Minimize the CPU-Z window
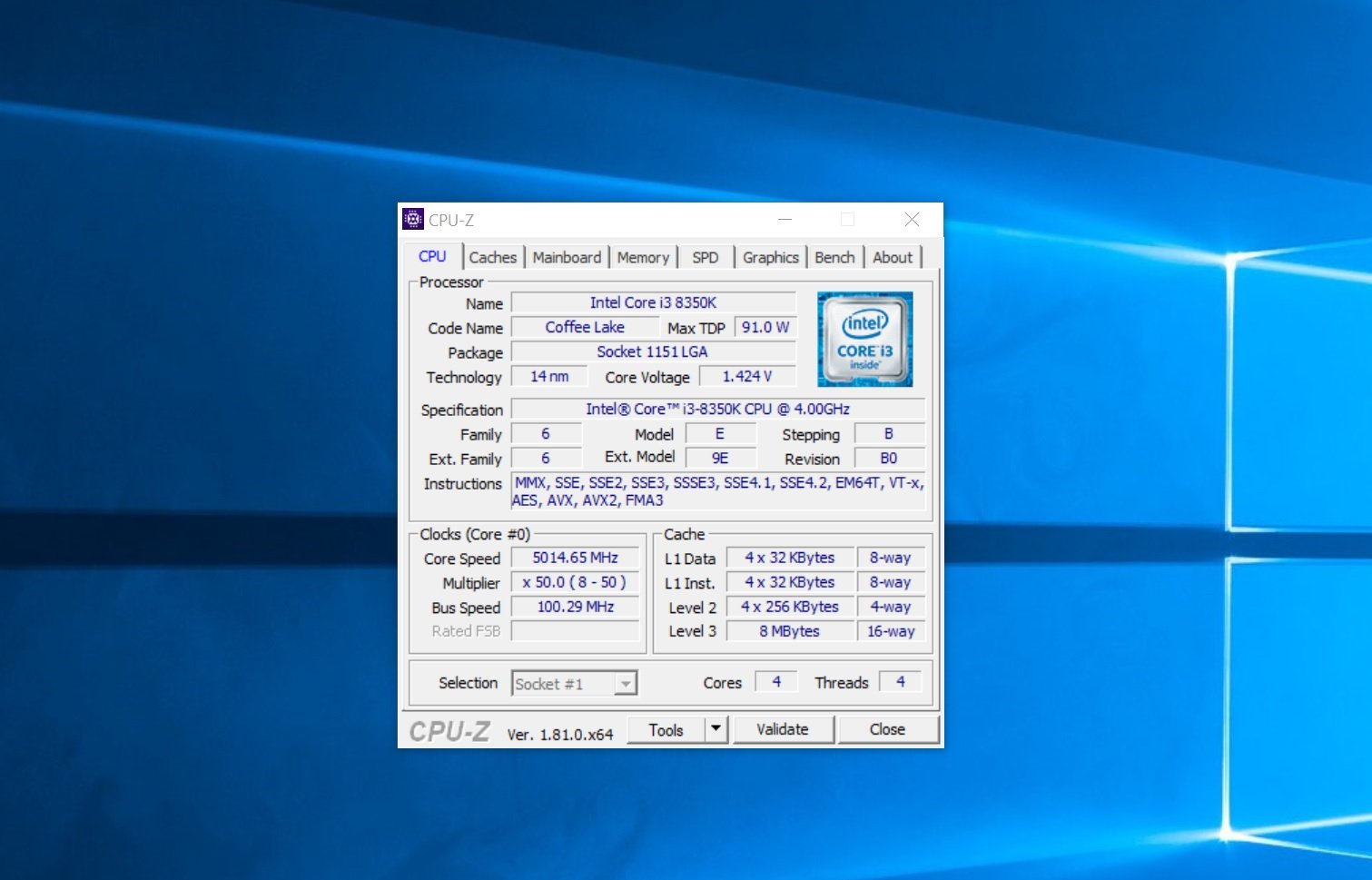1372x880 pixels. (x=785, y=220)
